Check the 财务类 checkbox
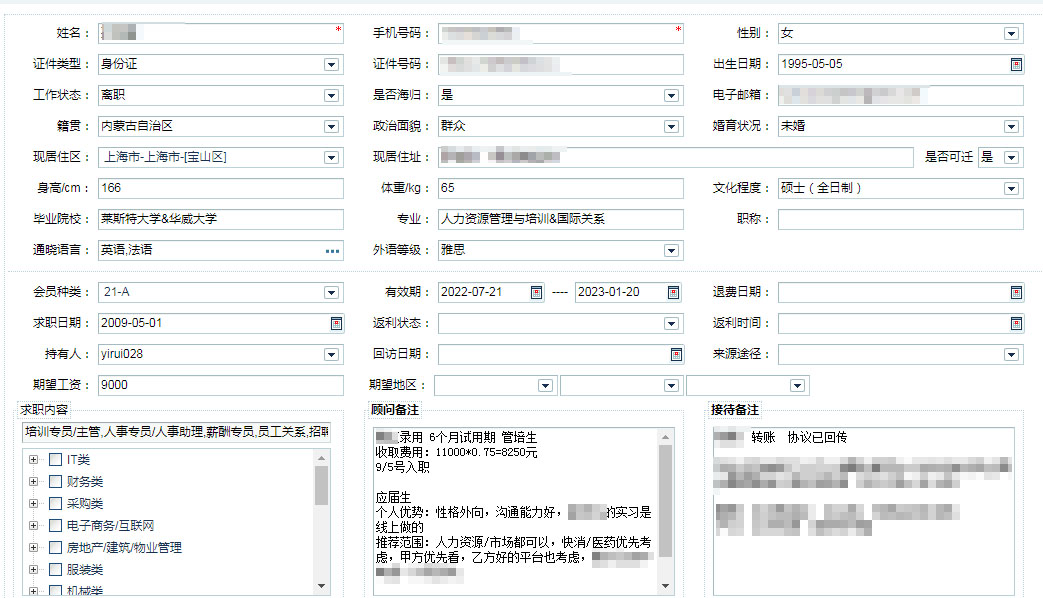1043x598 pixels. click(x=56, y=482)
